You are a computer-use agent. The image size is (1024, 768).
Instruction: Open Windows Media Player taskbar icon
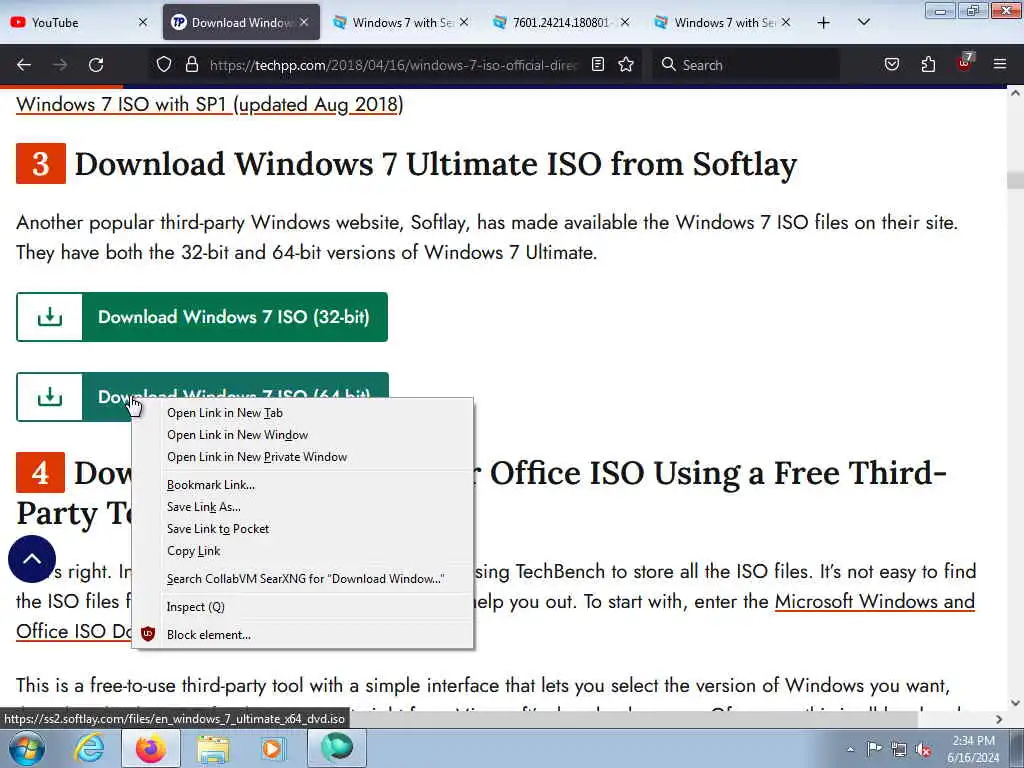point(272,748)
